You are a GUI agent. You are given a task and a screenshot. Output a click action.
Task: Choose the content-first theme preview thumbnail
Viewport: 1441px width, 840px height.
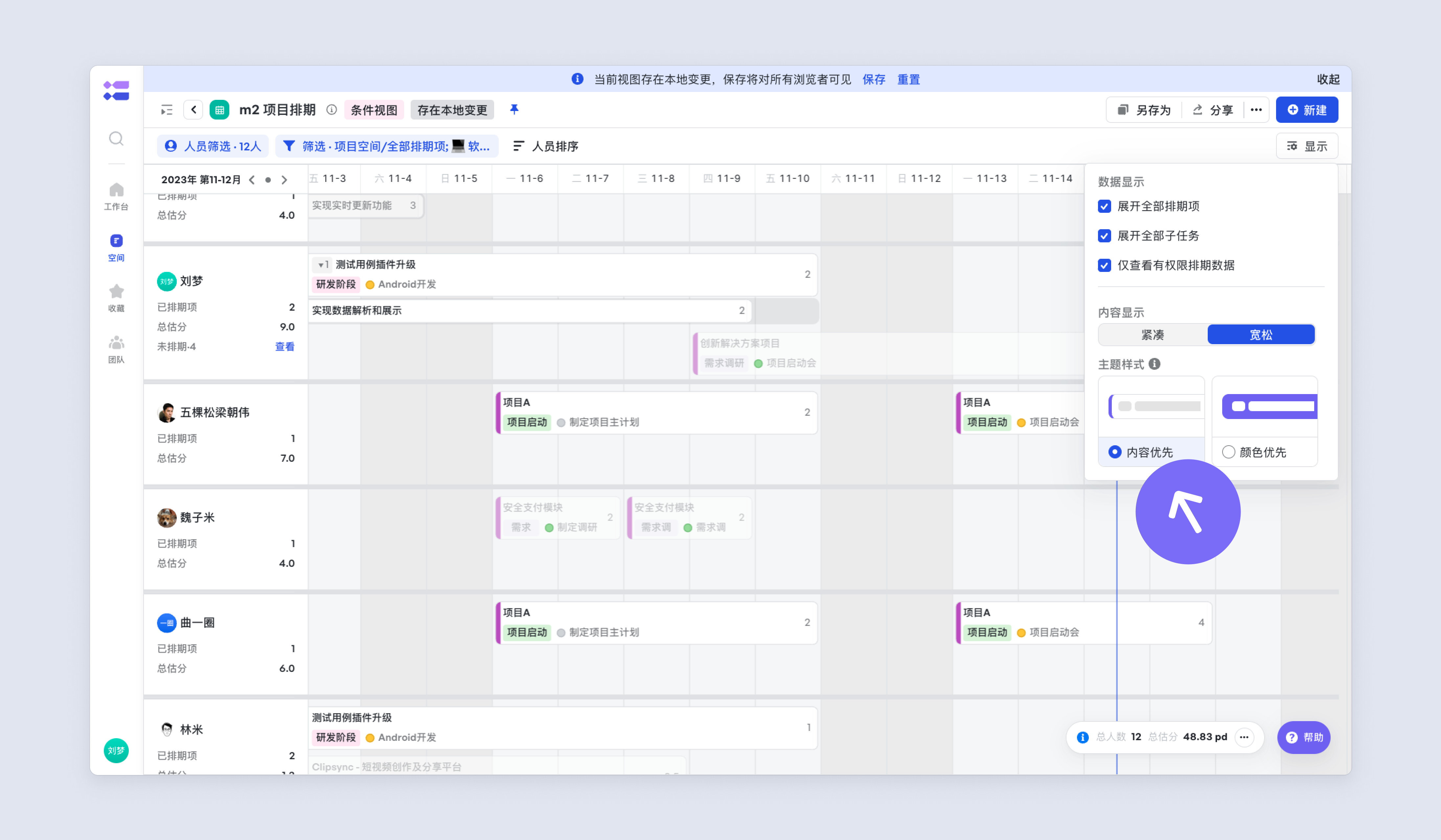coord(1152,406)
